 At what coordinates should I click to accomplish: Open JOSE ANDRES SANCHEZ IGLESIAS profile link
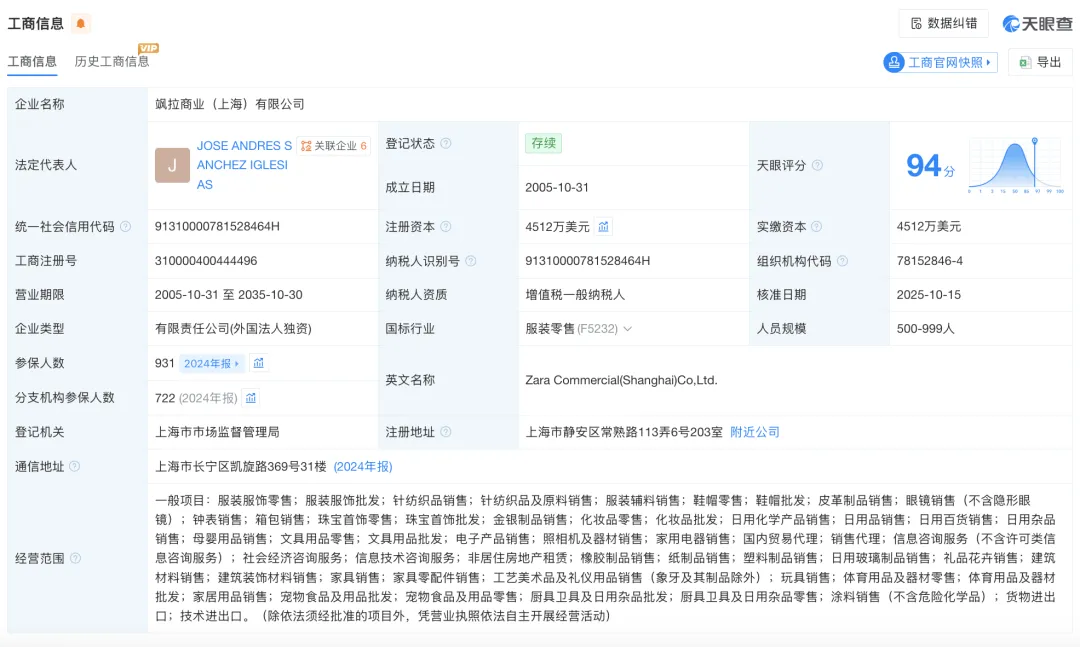tap(244, 165)
